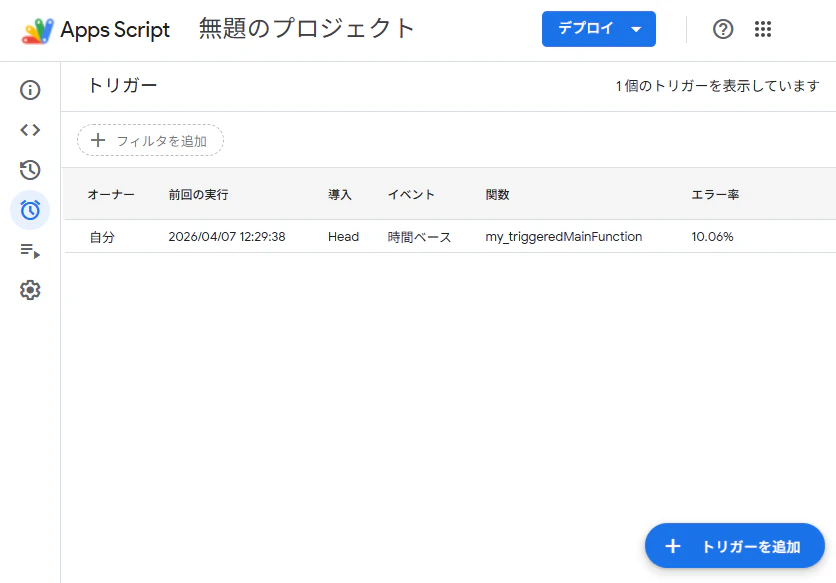Open the run list icon in sidebar
836x583 pixels.
[x=30, y=250]
